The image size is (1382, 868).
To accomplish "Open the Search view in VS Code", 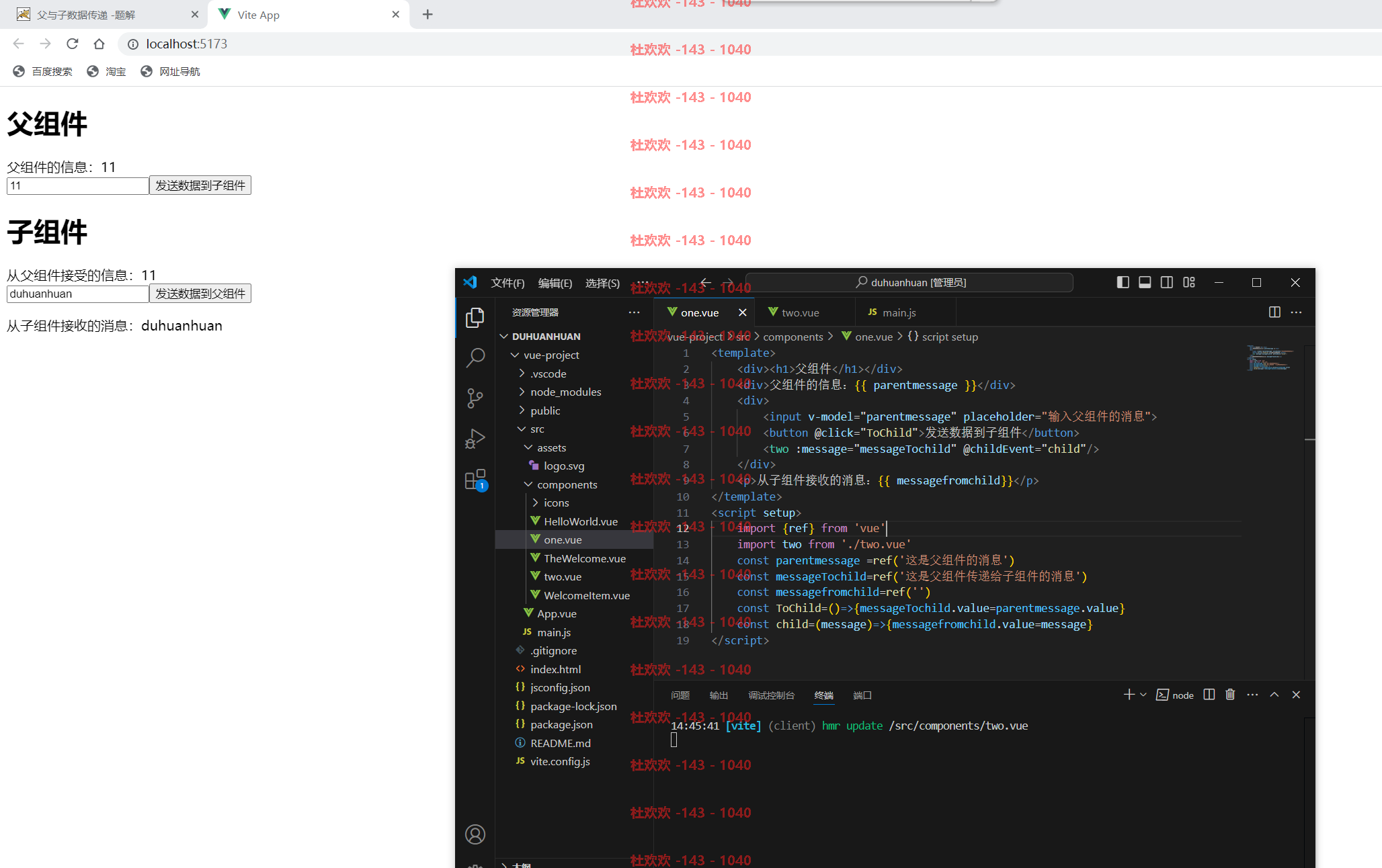I will pyautogui.click(x=475, y=357).
